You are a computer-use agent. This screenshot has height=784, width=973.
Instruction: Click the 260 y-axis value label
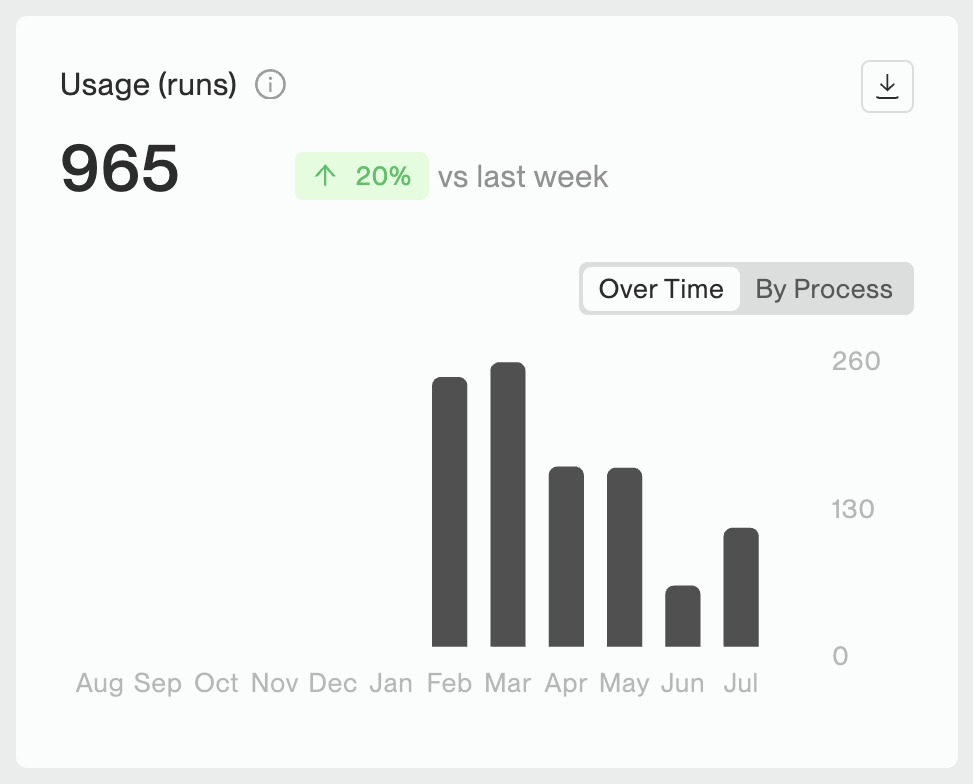856,361
